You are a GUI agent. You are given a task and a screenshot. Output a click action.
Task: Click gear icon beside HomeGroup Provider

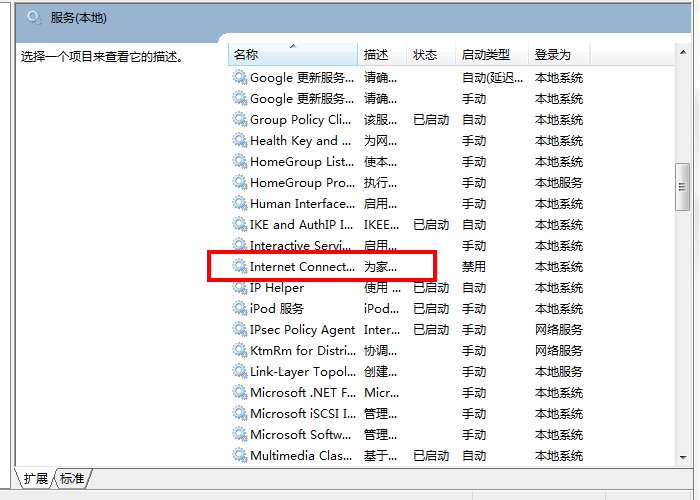(240, 183)
